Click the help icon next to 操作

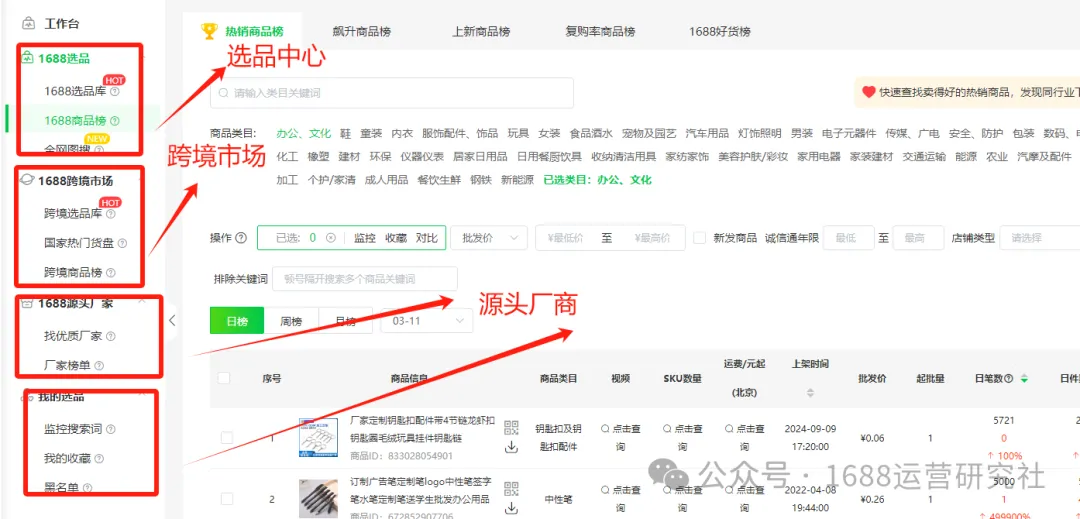(240, 238)
